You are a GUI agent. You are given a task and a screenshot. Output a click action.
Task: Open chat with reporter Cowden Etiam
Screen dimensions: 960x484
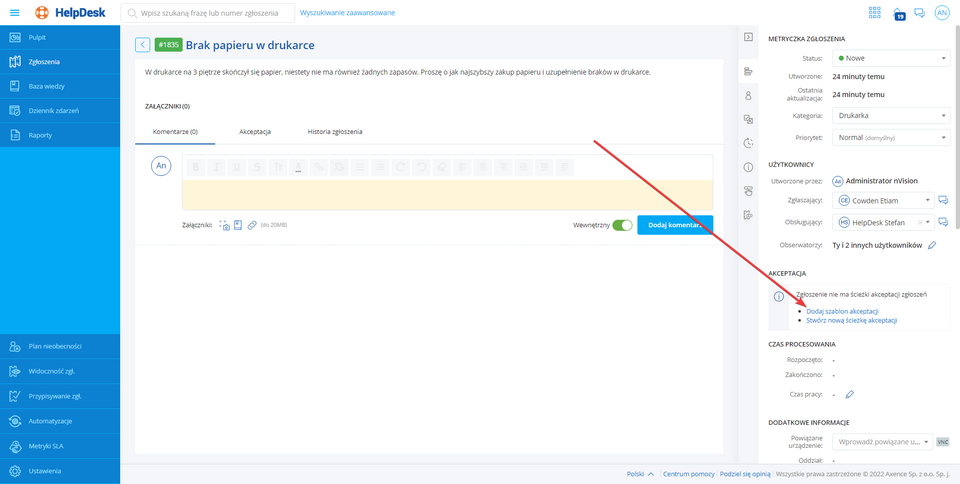(x=942, y=201)
